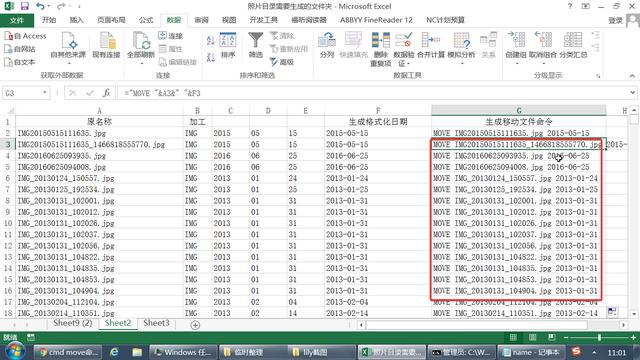Open 取消组合 ungroup dropdown
640x360 pixels.
click(543, 48)
